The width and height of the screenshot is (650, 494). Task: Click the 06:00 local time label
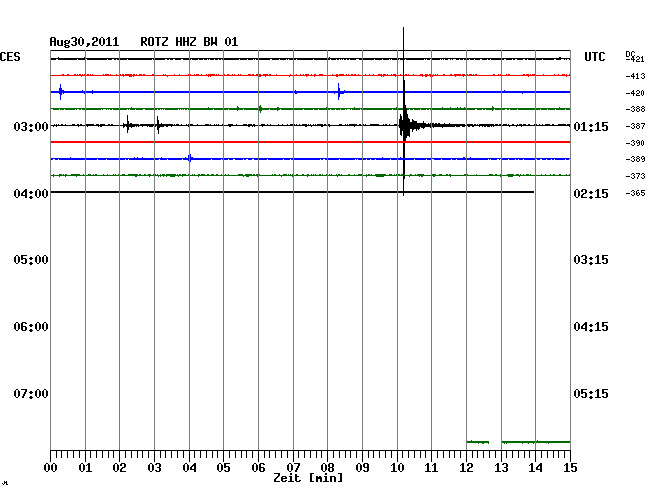(x=31, y=327)
